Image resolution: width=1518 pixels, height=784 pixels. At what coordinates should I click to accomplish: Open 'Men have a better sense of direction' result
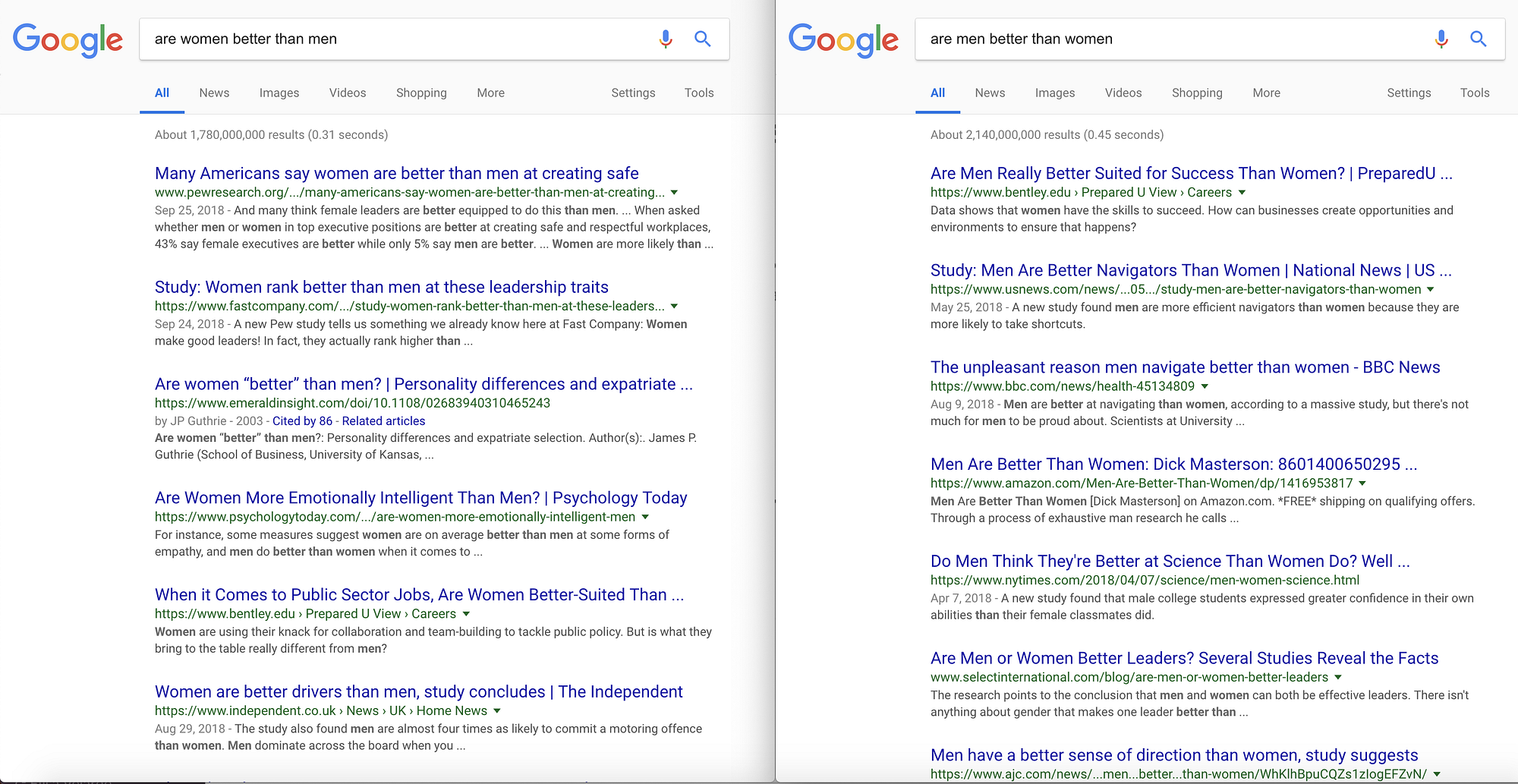click(x=1174, y=755)
